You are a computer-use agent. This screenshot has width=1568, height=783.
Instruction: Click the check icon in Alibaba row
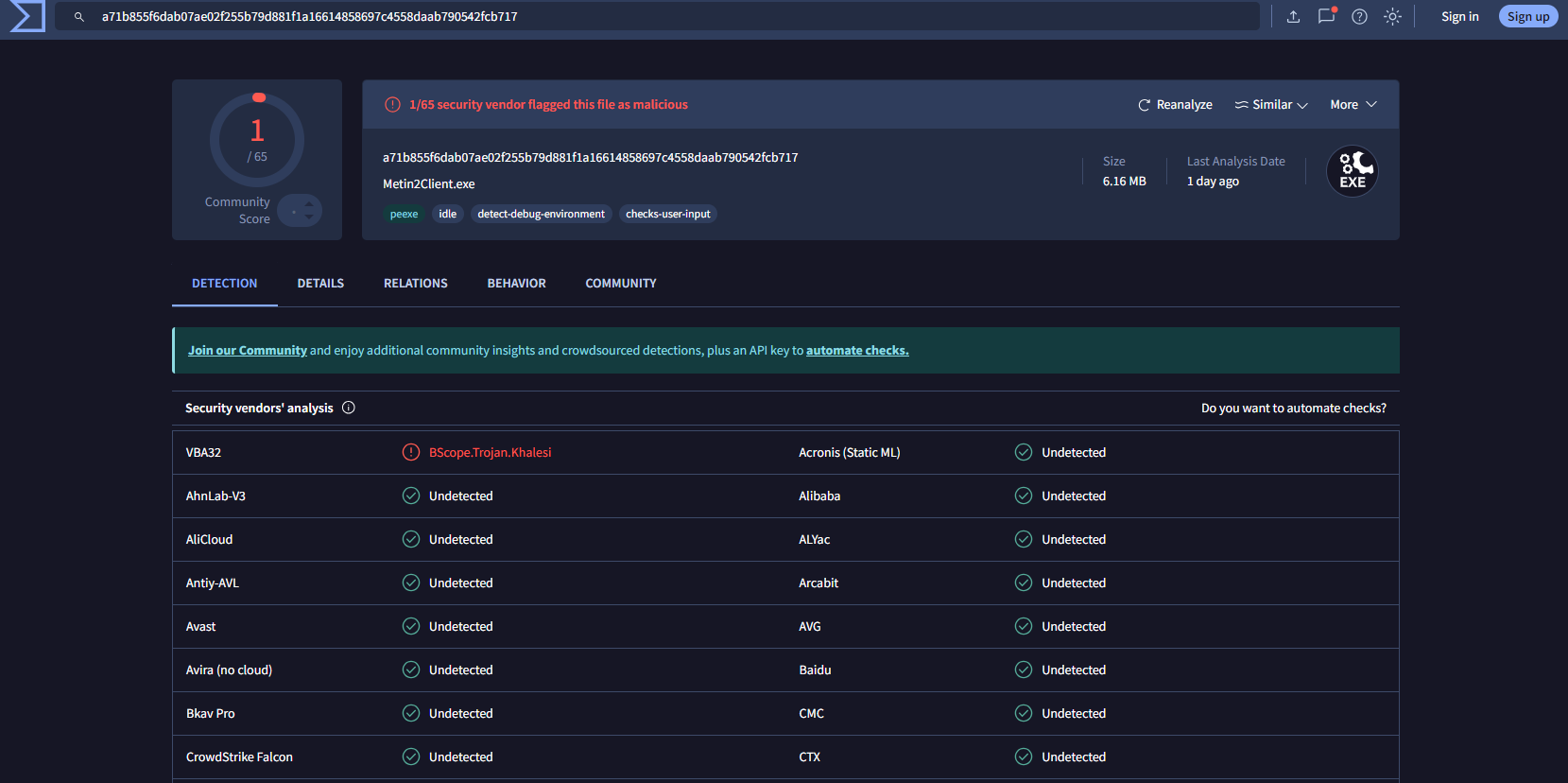point(1024,496)
